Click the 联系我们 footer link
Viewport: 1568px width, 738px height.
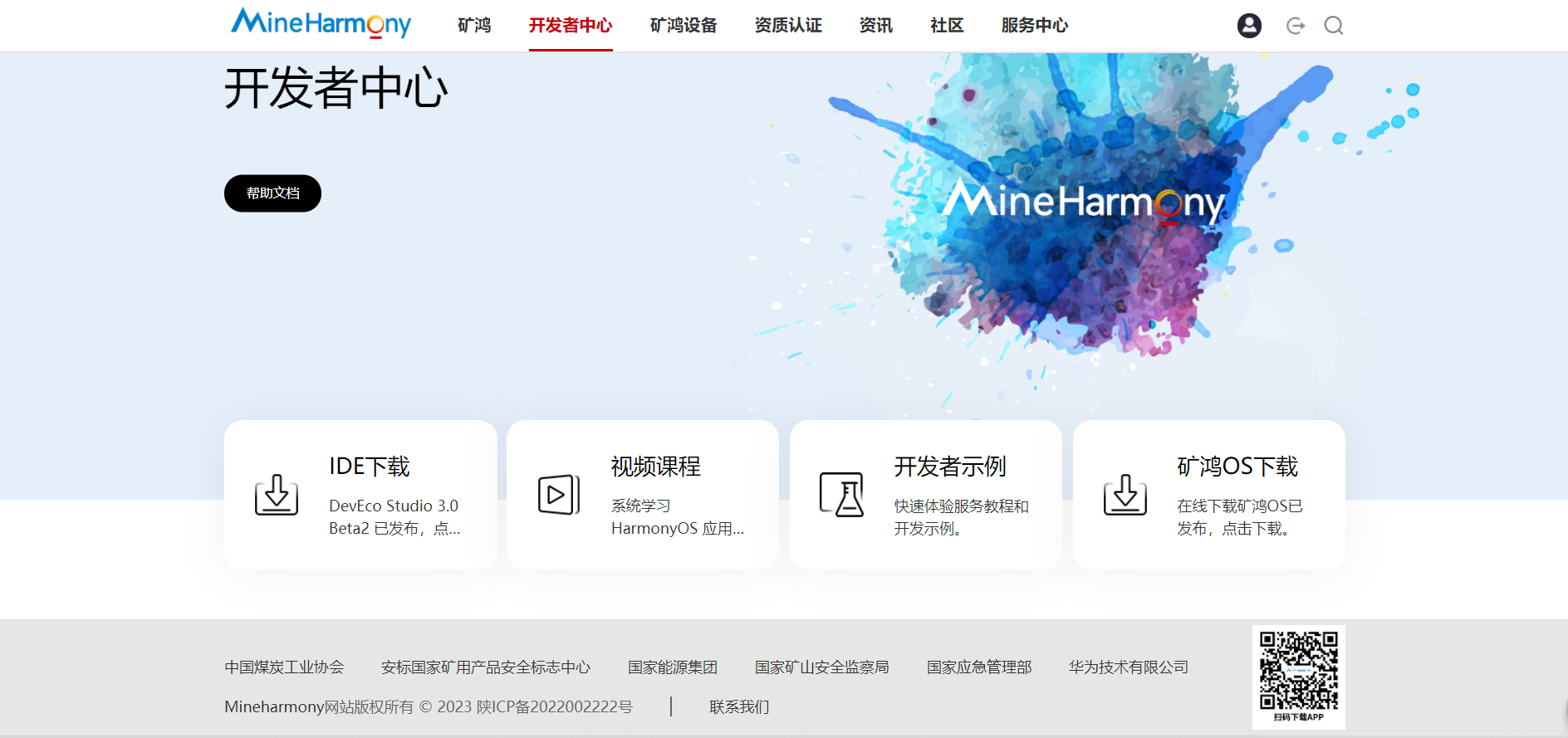tap(739, 706)
